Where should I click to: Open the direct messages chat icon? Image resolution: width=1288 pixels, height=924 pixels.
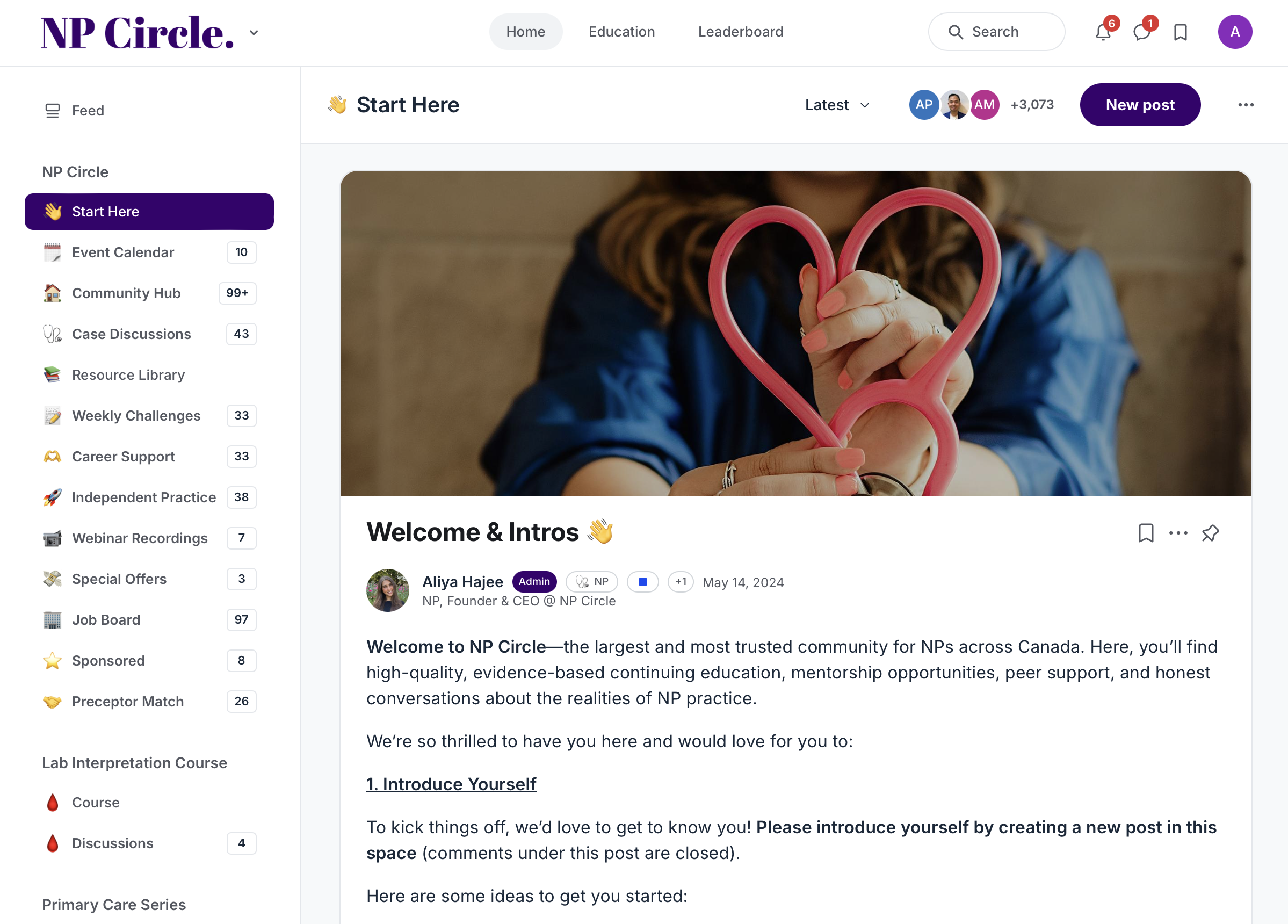click(1141, 32)
